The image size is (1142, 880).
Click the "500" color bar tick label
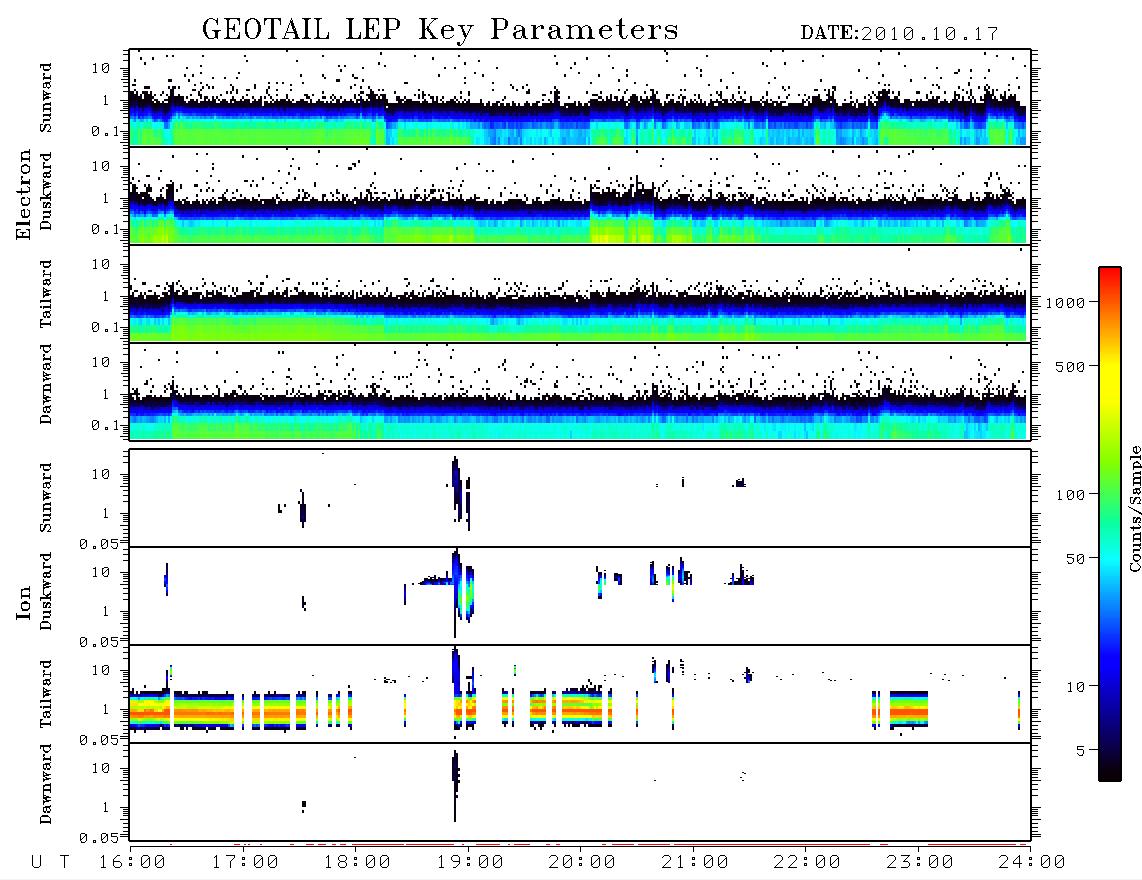click(1071, 366)
